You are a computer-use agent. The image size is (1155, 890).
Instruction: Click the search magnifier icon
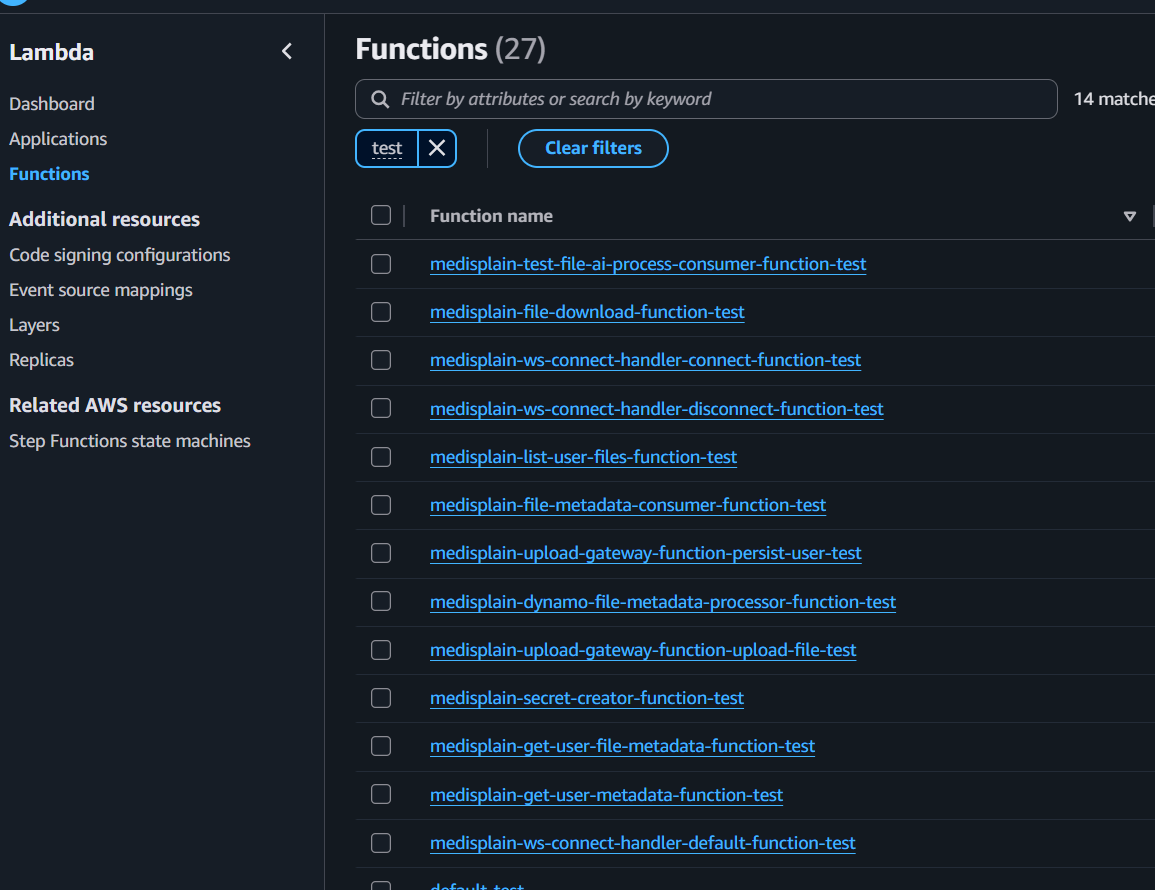pyautogui.click(x=380, y=99)
